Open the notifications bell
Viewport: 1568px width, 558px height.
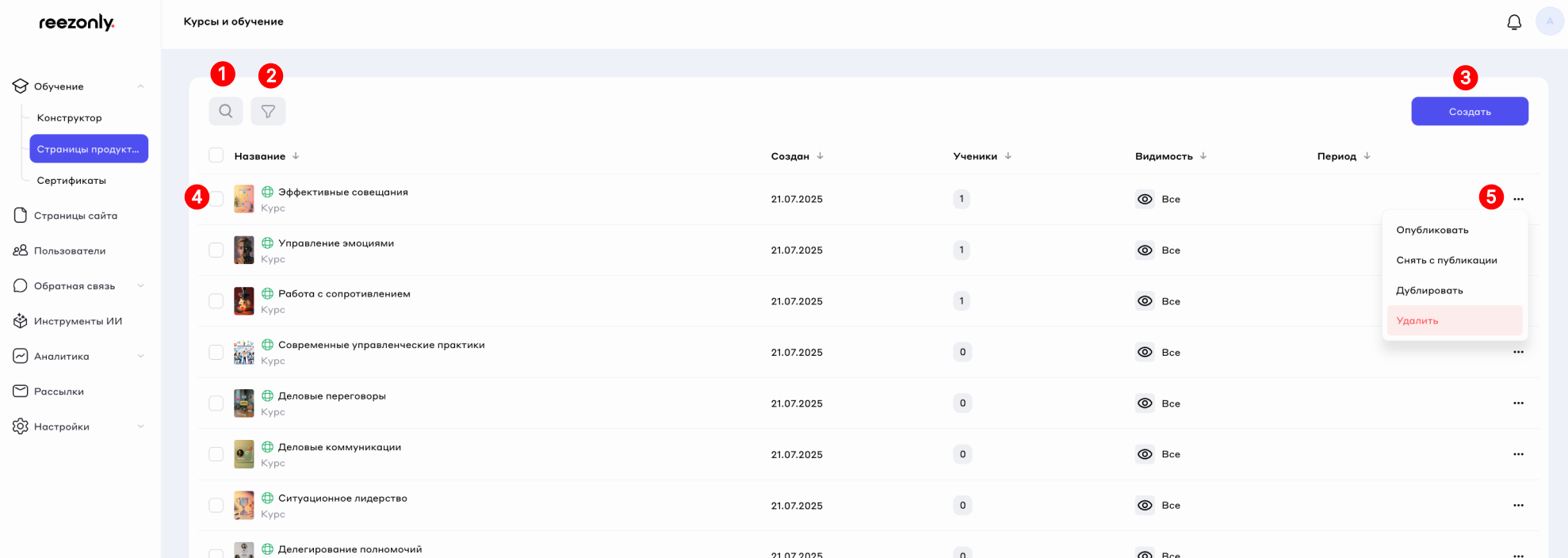[1513, 22]
